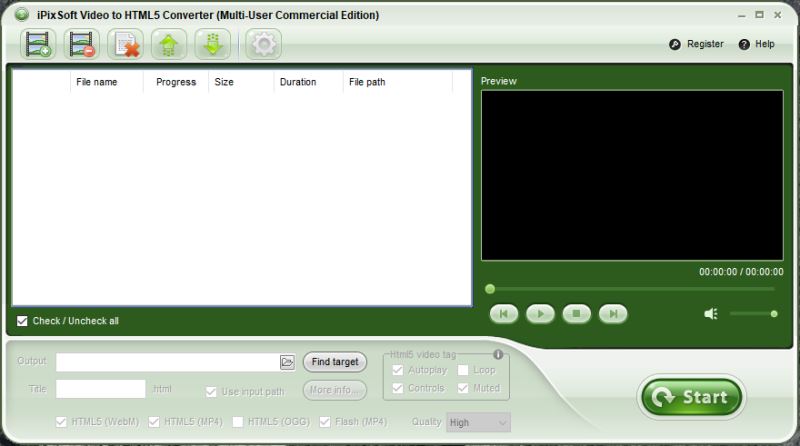Click the volume slider handle

tap(774, 314)
